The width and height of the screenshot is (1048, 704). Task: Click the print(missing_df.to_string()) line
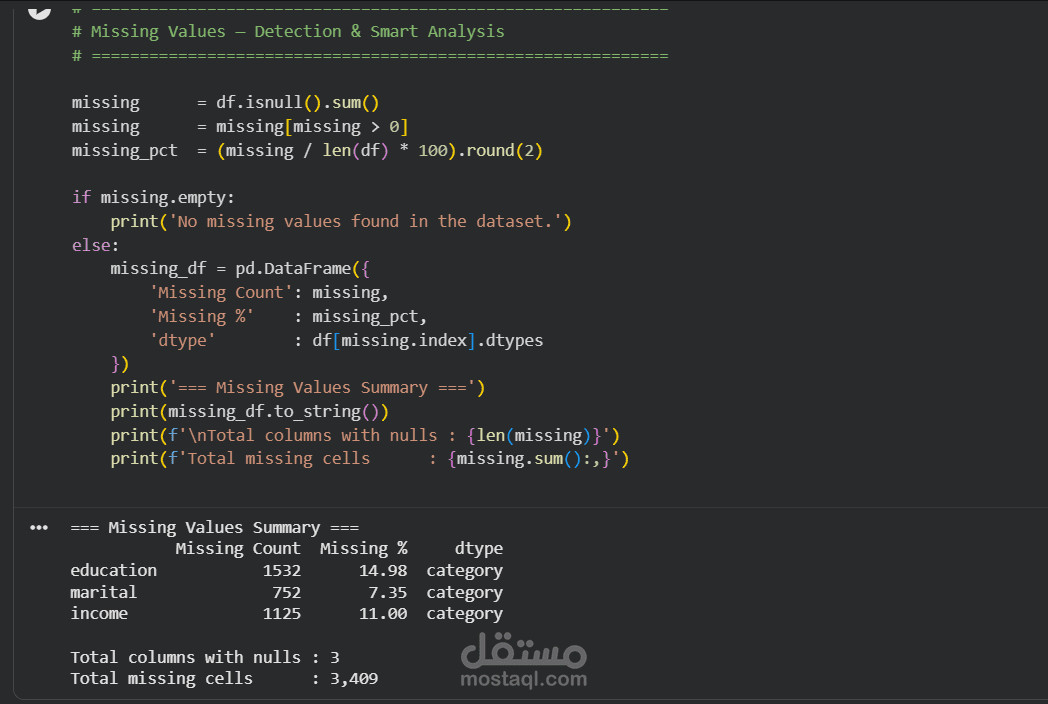pos(249,411)
